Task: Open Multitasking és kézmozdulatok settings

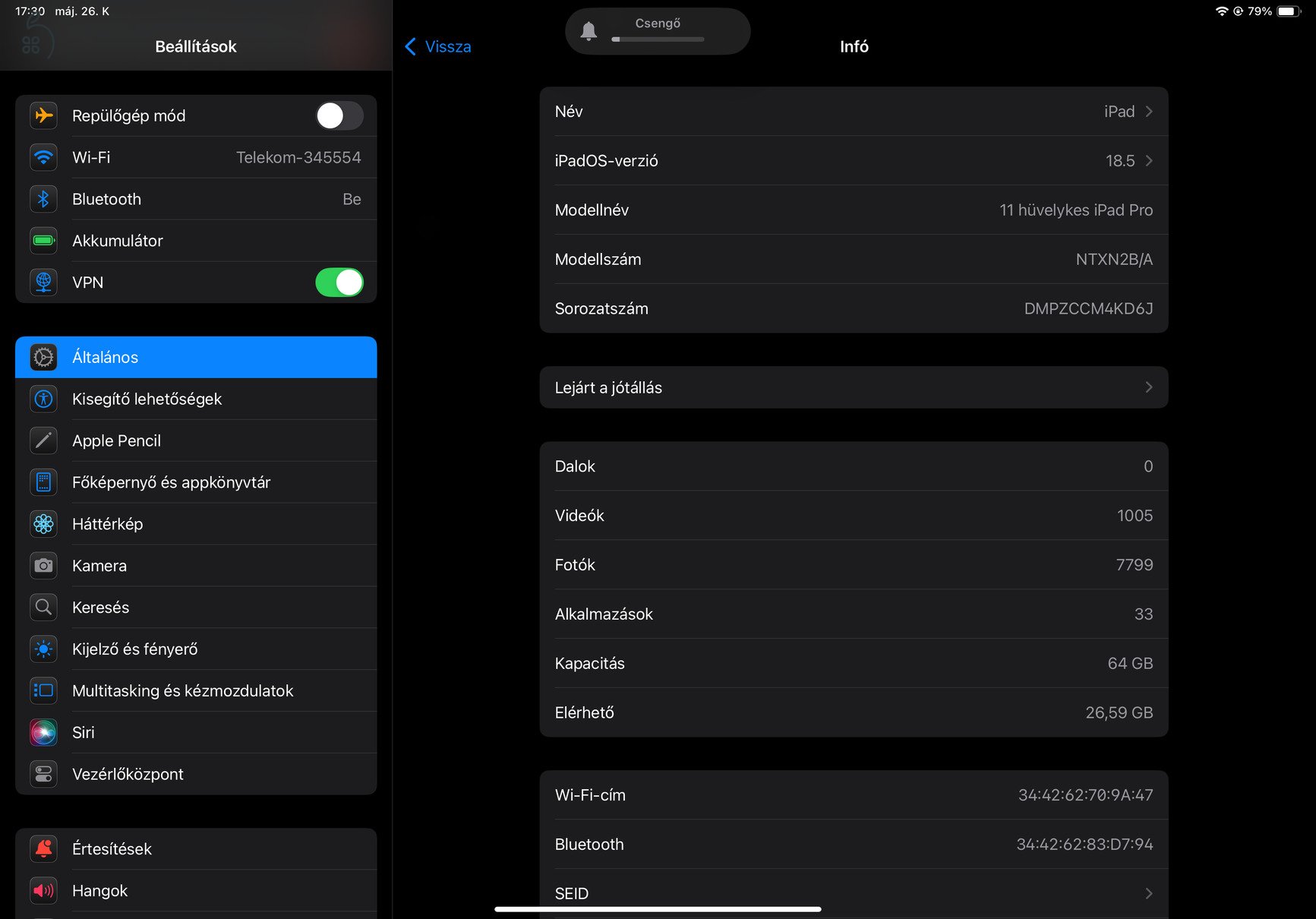Action: (196, 691)
